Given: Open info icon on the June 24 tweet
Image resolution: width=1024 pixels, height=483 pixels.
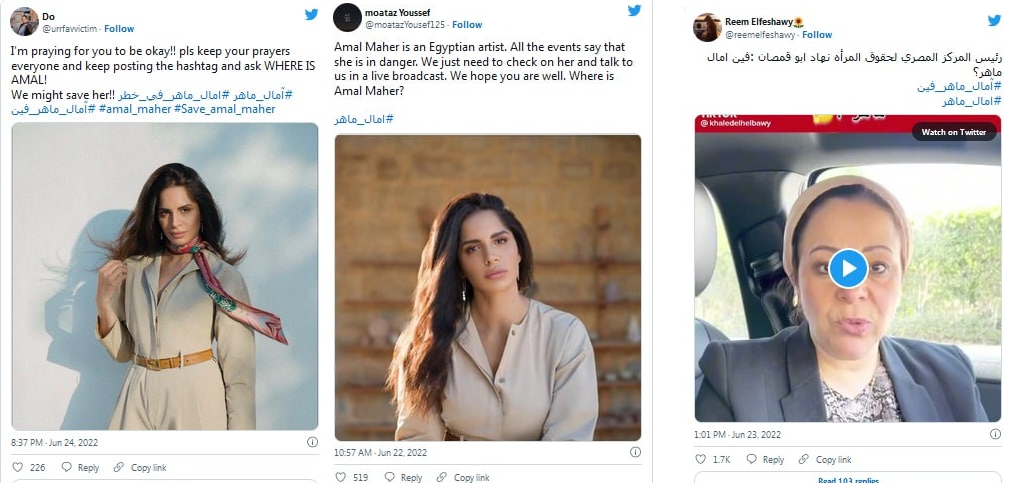Looking at the screenshot, I should point(312,441).
